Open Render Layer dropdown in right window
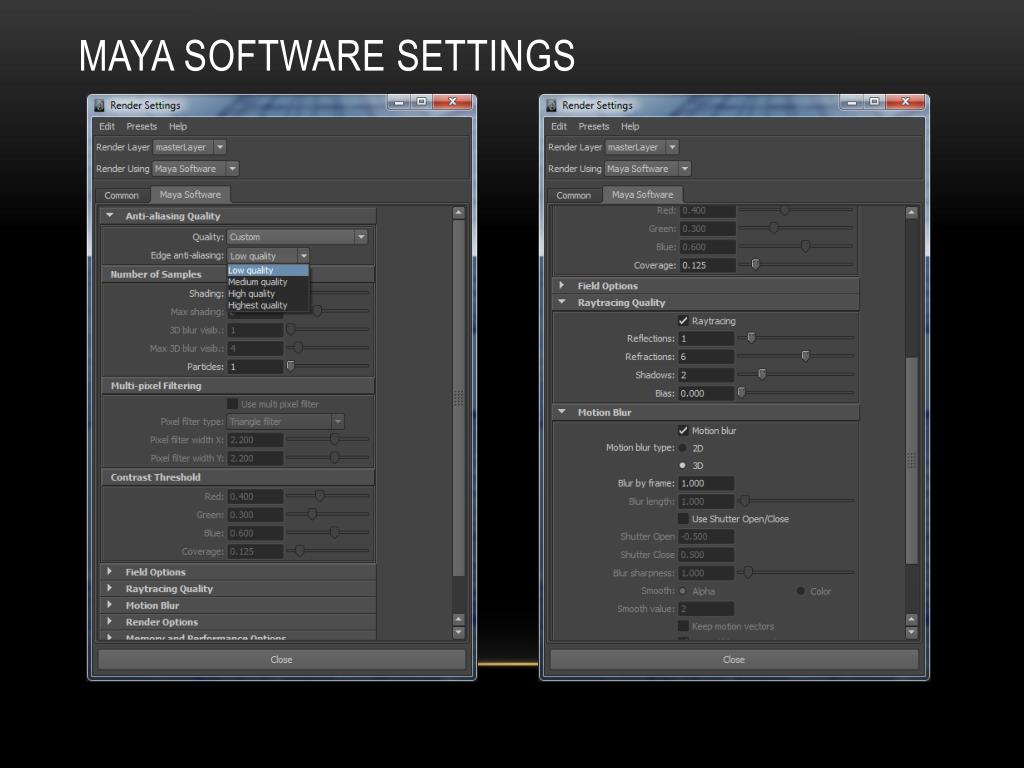This screenshot has width=1024, height=768. coord(642,147)
